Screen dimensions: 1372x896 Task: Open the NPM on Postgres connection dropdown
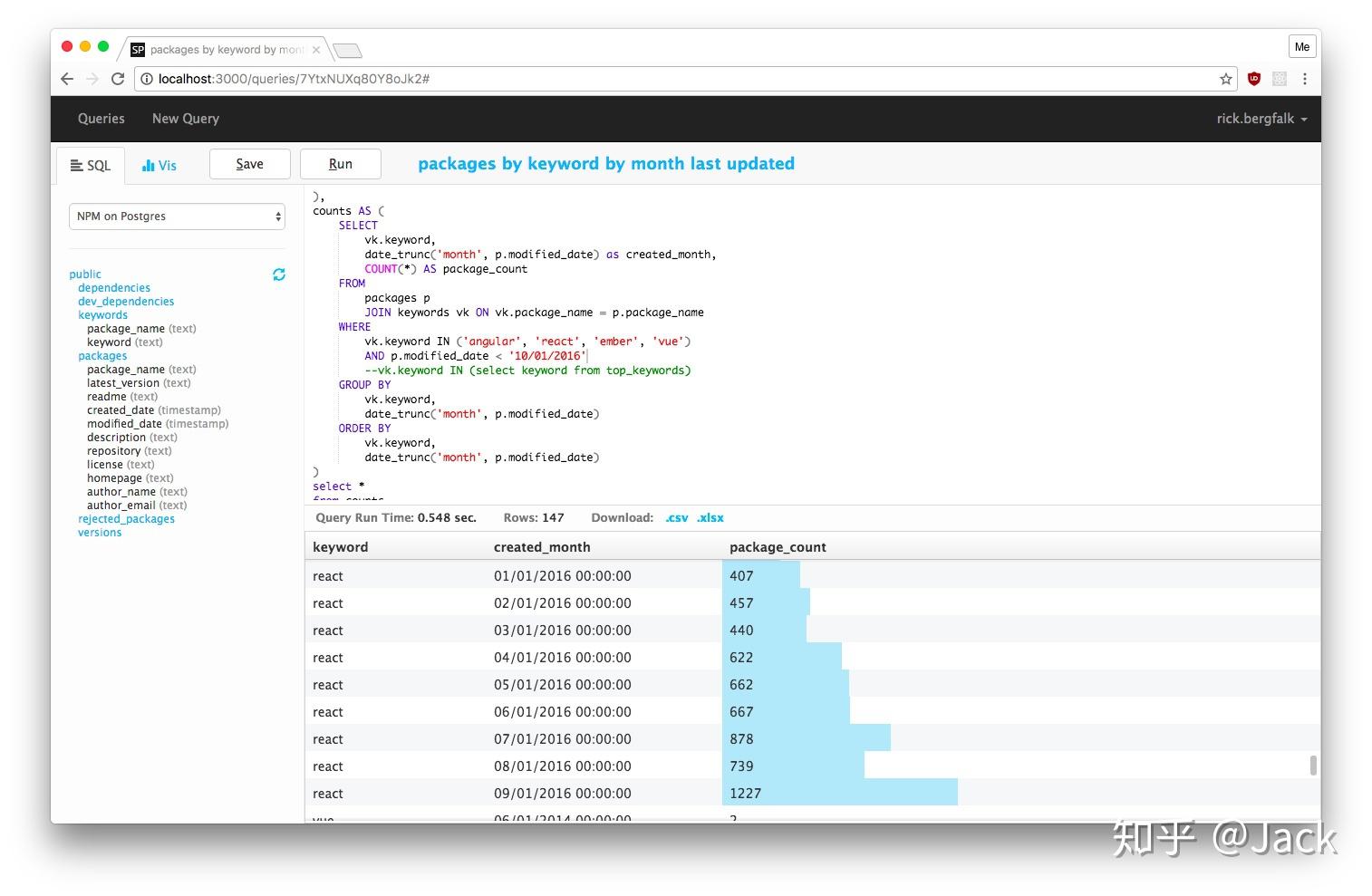(177, 217)
